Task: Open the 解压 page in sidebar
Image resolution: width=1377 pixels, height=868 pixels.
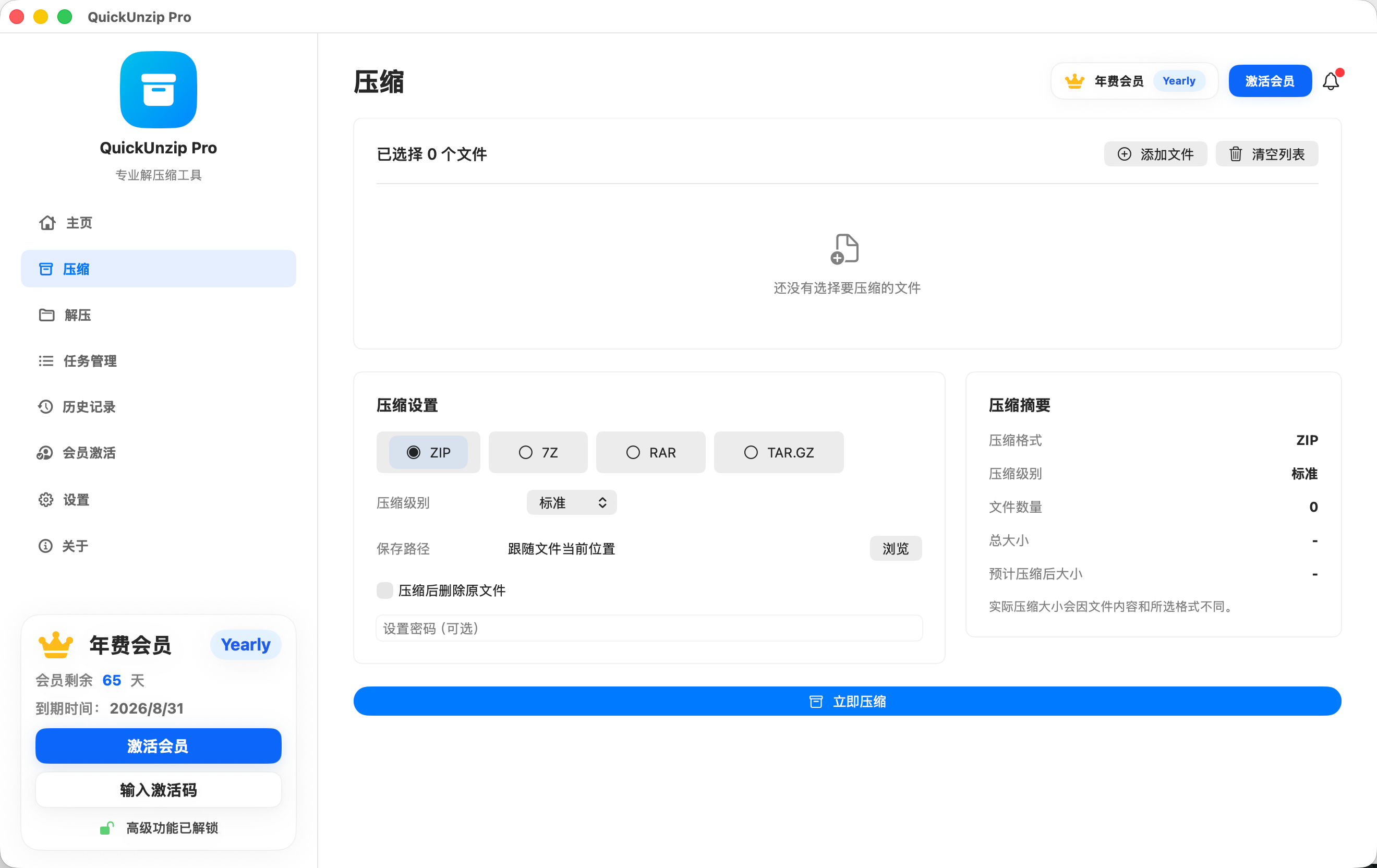Action: pos(159,315)
